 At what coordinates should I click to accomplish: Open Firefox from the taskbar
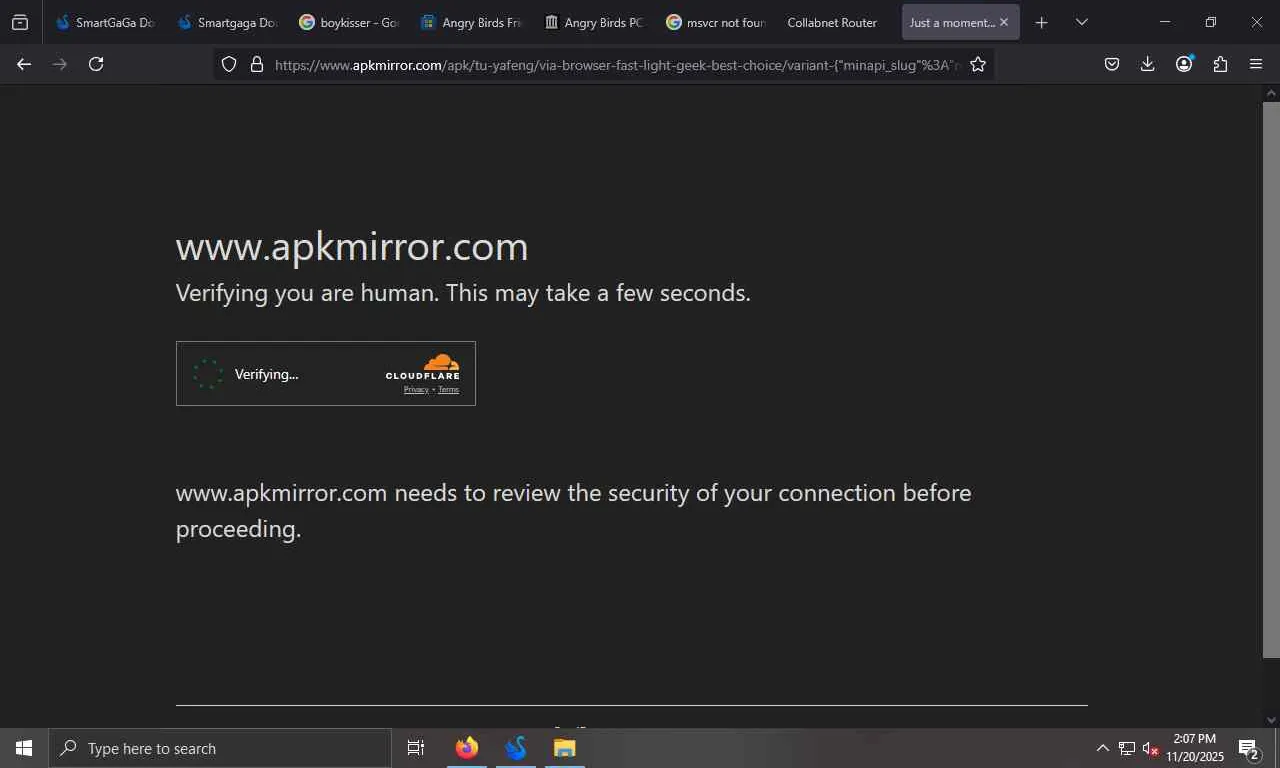point(466,748)
